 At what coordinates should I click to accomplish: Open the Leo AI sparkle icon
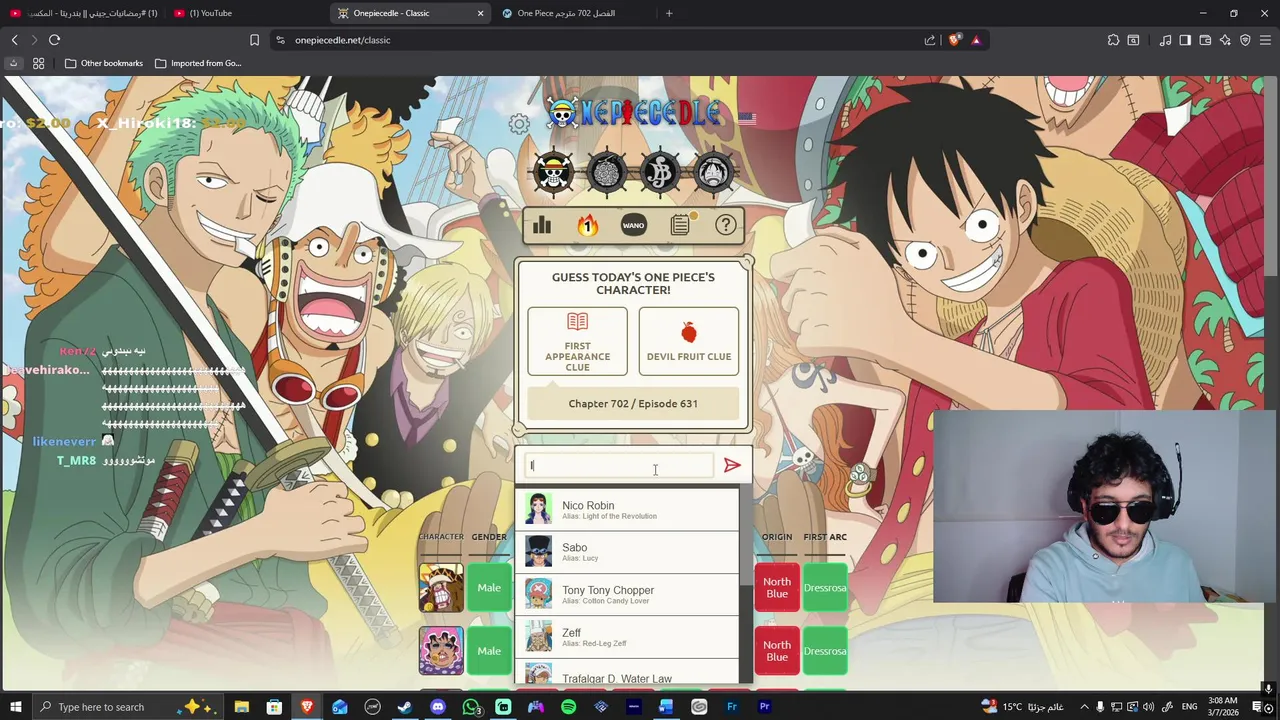coord(1225,40)
